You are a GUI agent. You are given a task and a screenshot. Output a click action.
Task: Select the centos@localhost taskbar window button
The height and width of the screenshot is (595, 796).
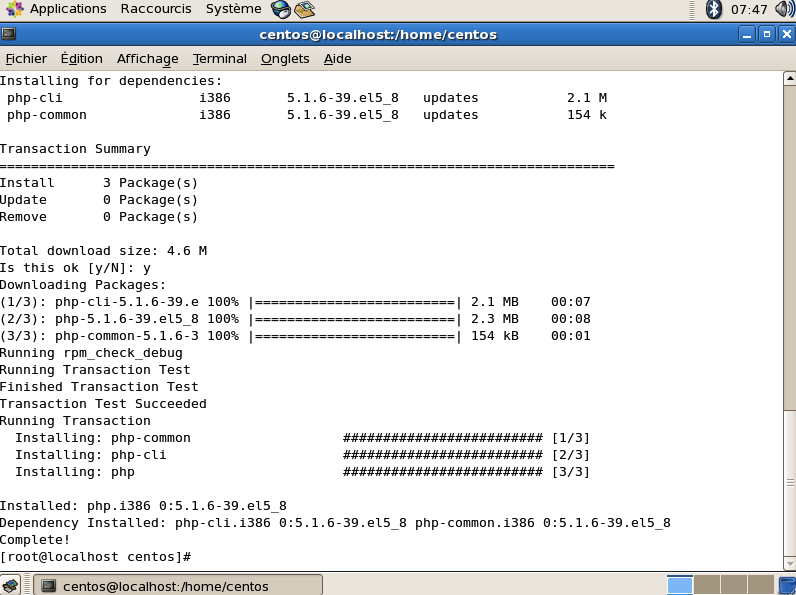[x=178, y=586]
